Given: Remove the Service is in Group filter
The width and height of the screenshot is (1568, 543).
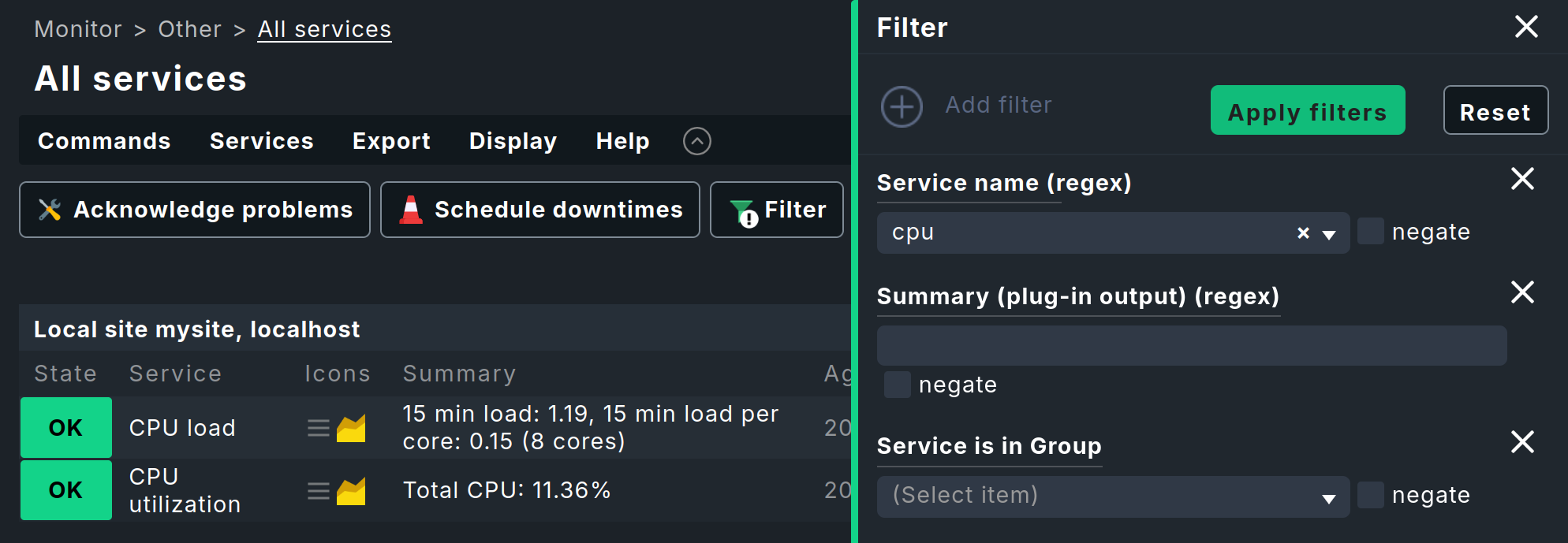Looking at the screenshot, I should [x=1522, y=442].
